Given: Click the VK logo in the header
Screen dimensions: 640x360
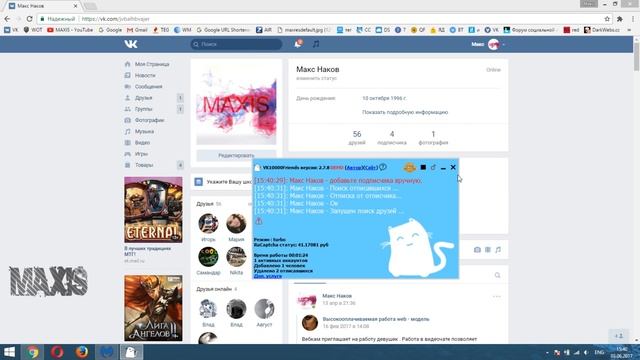Looking at the screenshot, I should [x=131, y=44].
